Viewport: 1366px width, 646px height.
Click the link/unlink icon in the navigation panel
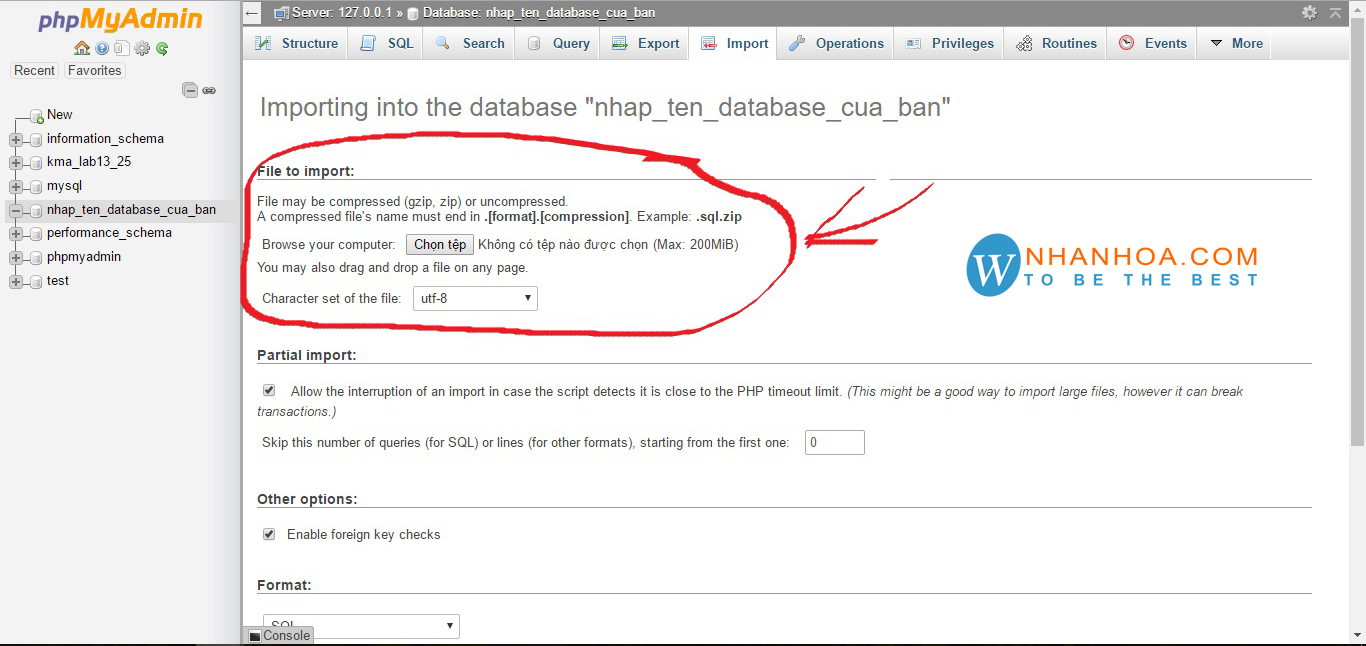click(x=209, y=90)
